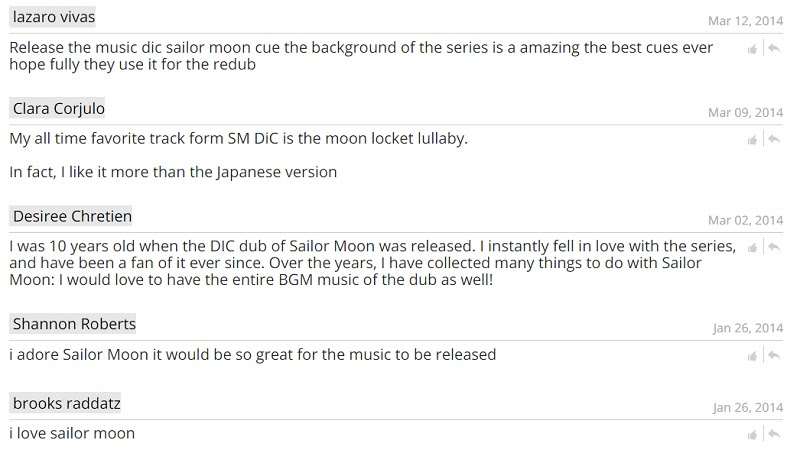Reply to brooks raddatz's comment
This screenshot has width=800, height=453.
[x=774, y=435]
